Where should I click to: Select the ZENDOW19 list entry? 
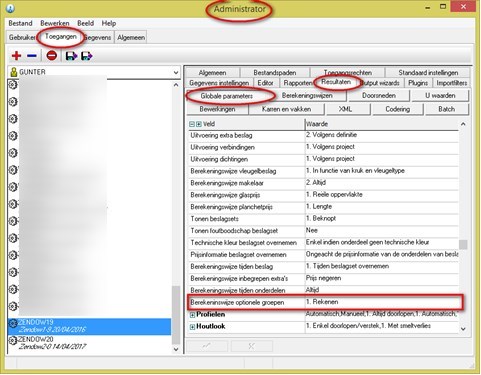pos(89,326)
